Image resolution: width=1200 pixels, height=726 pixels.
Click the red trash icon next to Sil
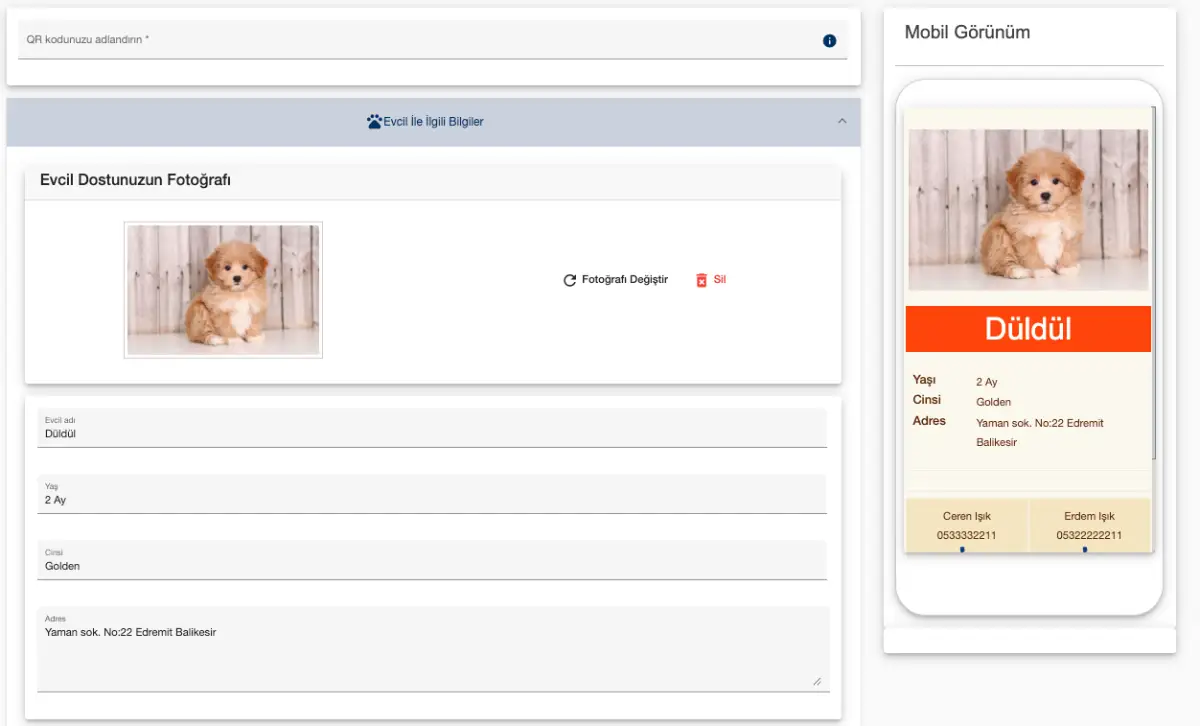click(701, 280)
